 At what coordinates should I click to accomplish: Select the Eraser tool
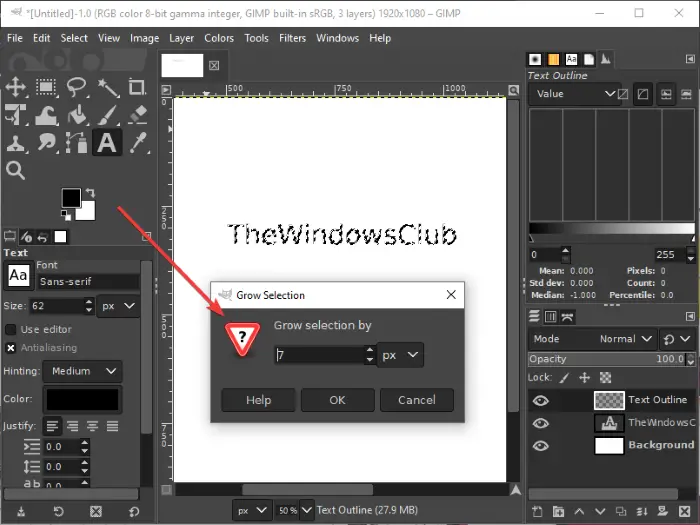tap(138, 115)
